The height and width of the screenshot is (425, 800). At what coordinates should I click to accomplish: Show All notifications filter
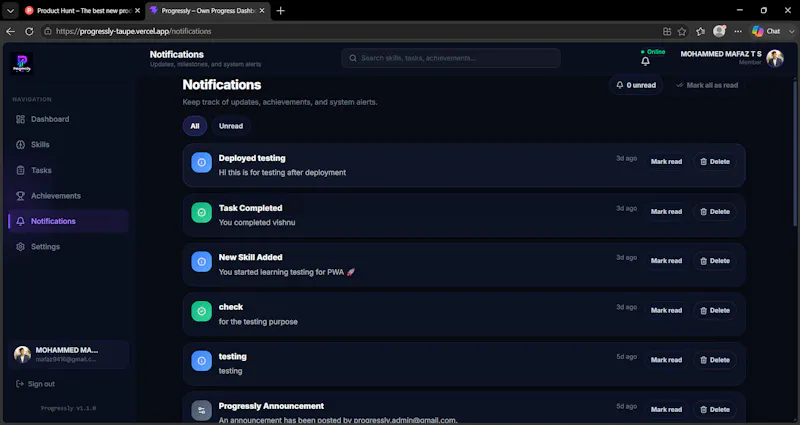coord(195,126)
